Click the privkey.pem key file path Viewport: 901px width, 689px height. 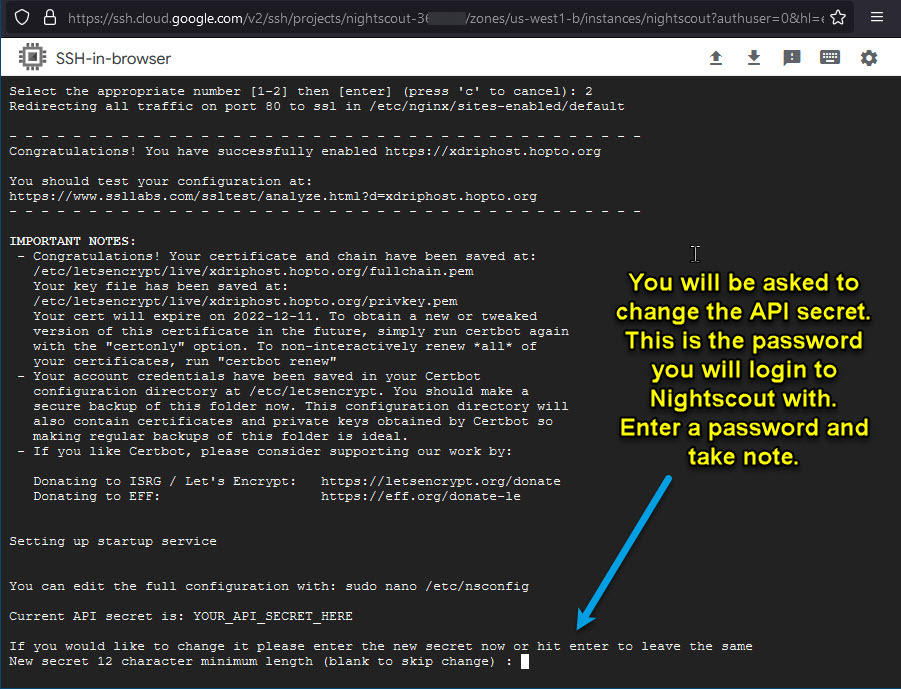pyautogui.click(x=245, y=301)
